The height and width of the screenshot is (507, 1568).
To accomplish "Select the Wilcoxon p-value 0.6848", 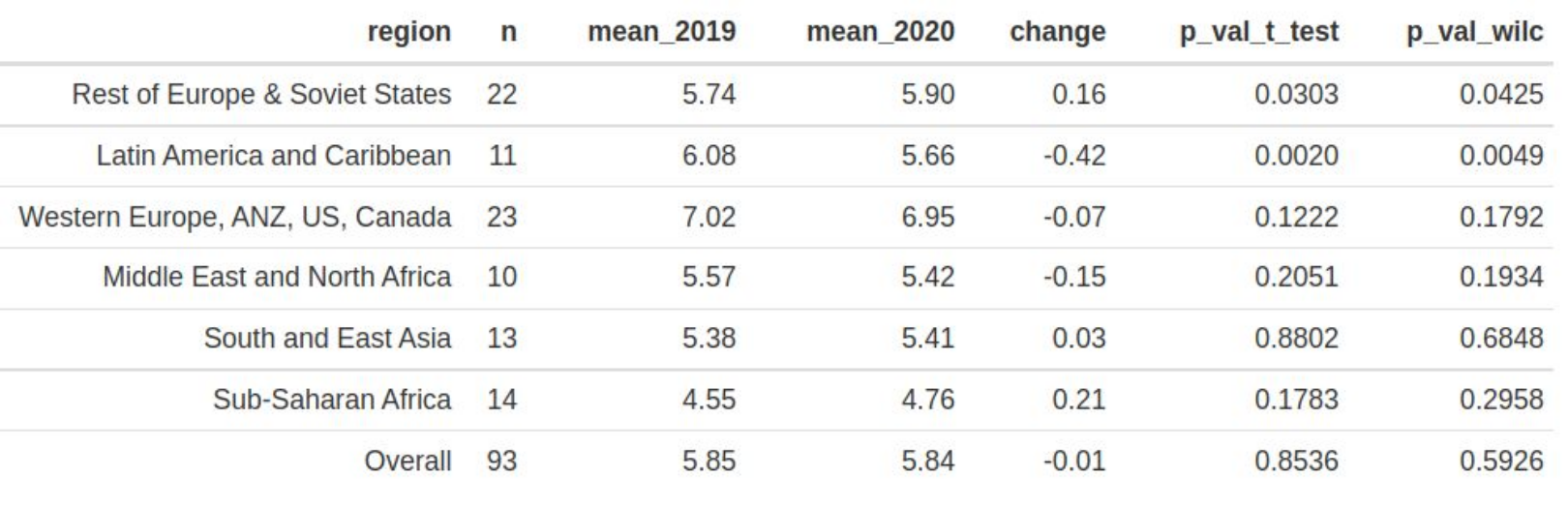I will (x=1501, y=338).
